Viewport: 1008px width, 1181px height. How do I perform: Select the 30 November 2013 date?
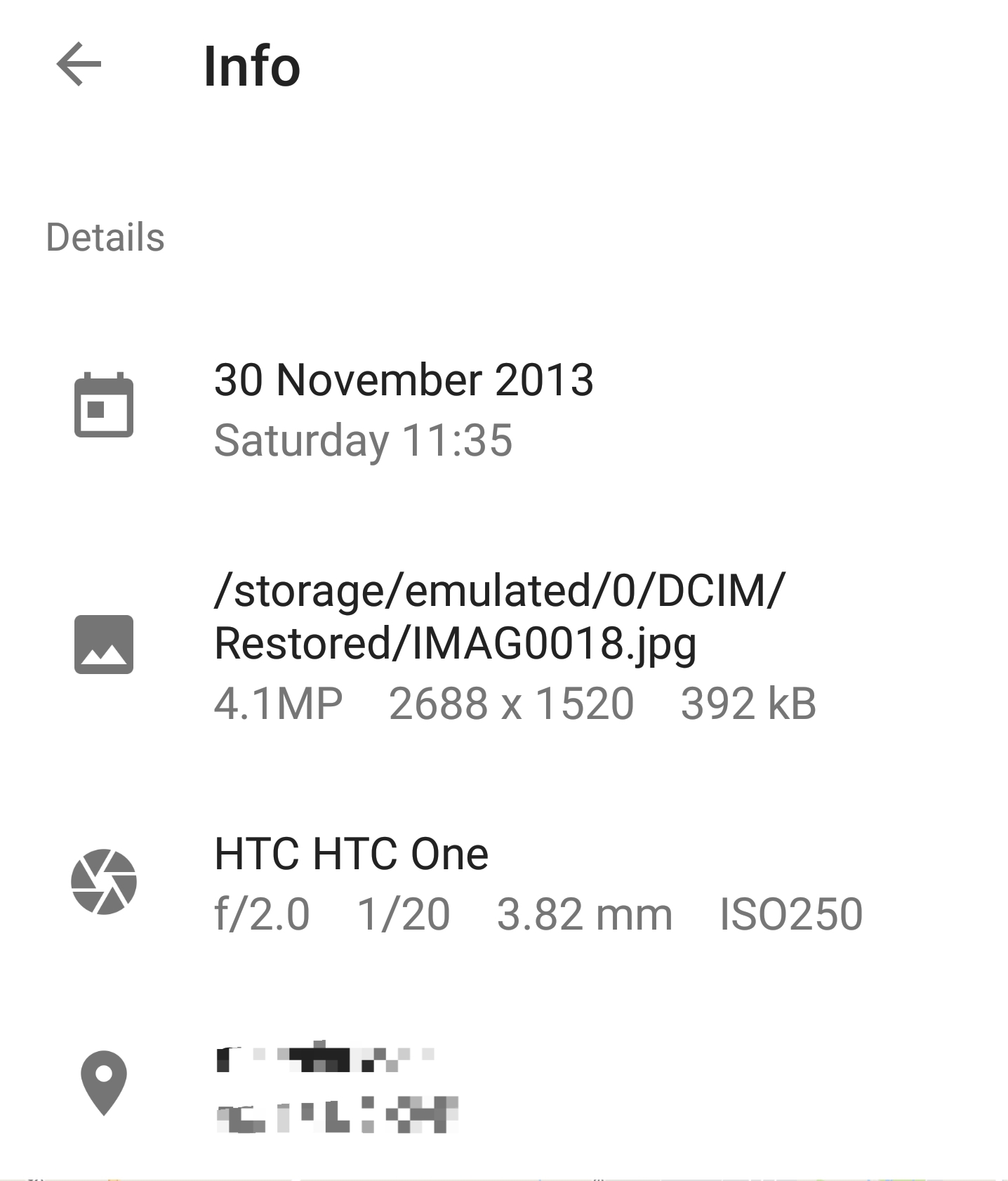click(x=404, y=380)
